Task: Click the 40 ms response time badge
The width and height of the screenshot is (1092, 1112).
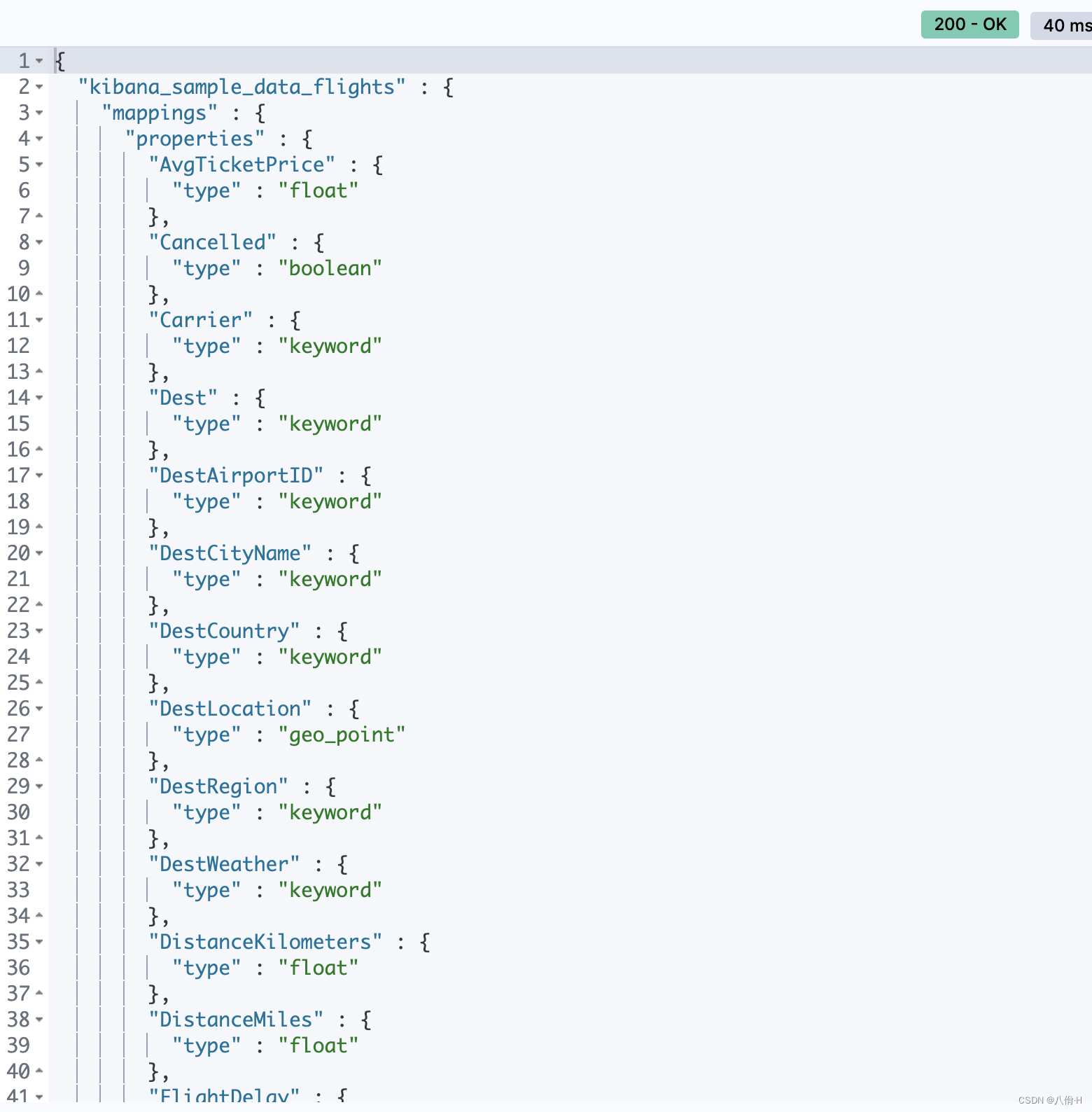Action: pos(1061,25)
